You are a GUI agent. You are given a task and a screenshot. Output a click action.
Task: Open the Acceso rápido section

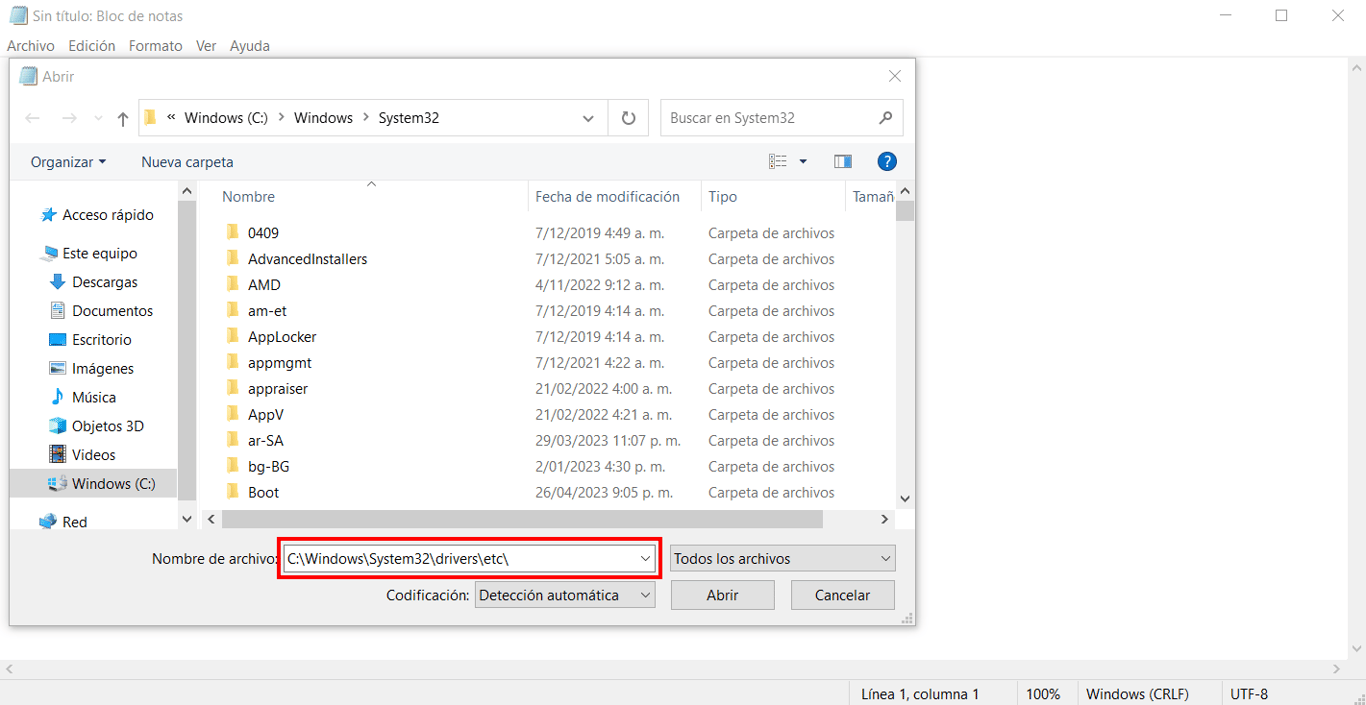106,214
